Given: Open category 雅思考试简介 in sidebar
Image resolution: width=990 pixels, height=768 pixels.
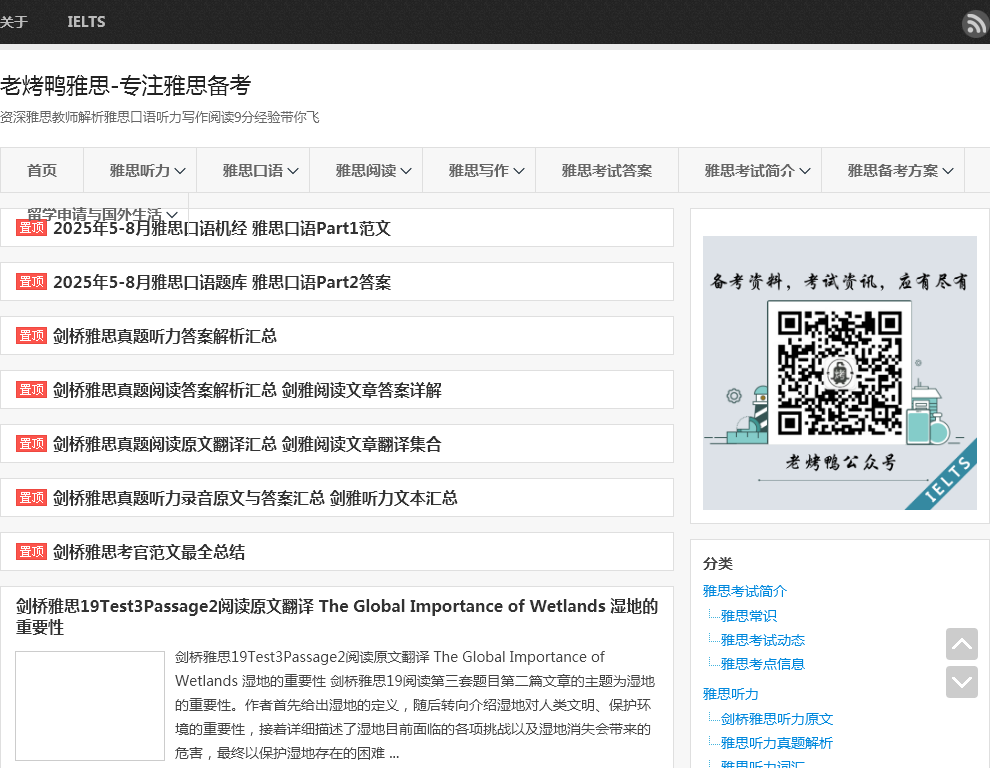Looking at the screenshot, I should (x=744, y=591).
